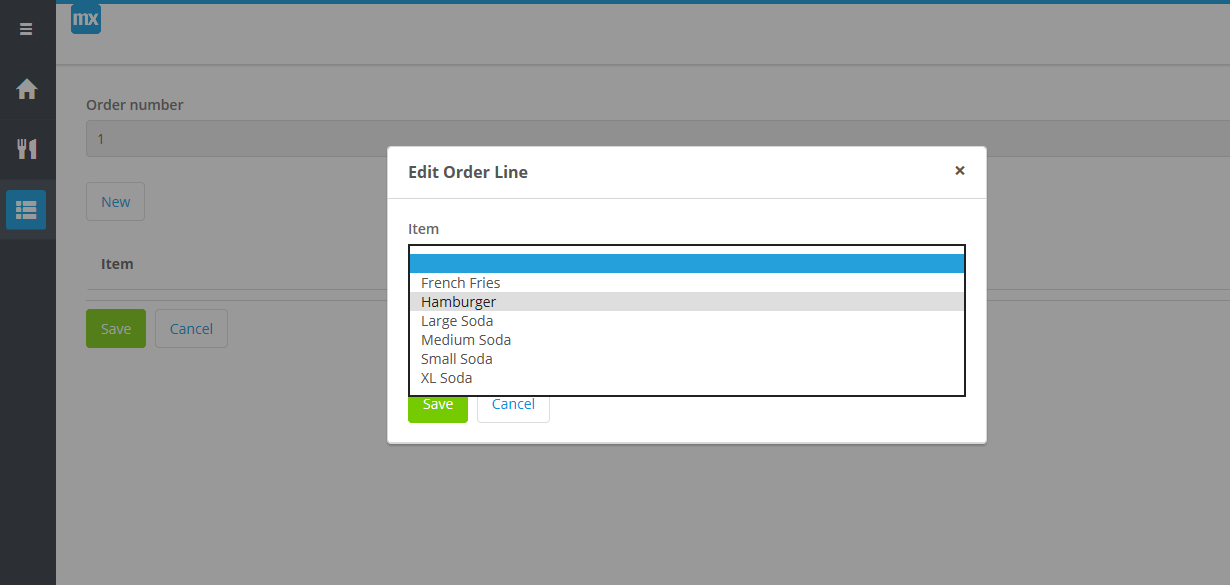1230x585 pixels.
Task: Click Cancel on the order form
Action: 191,328
